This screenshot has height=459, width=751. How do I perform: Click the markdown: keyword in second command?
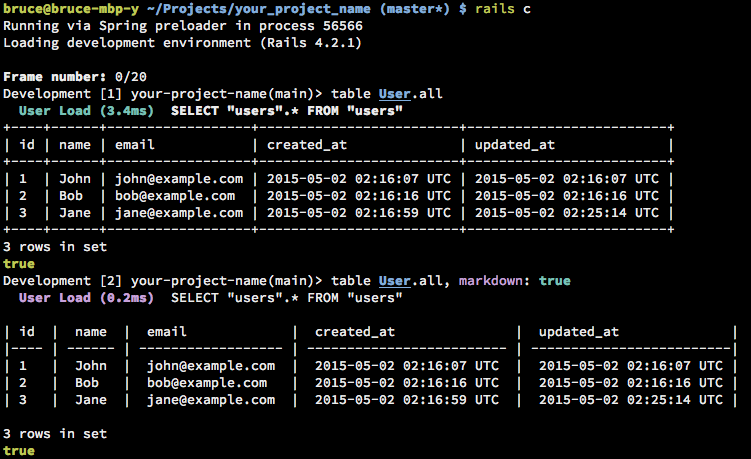point(494,281)
